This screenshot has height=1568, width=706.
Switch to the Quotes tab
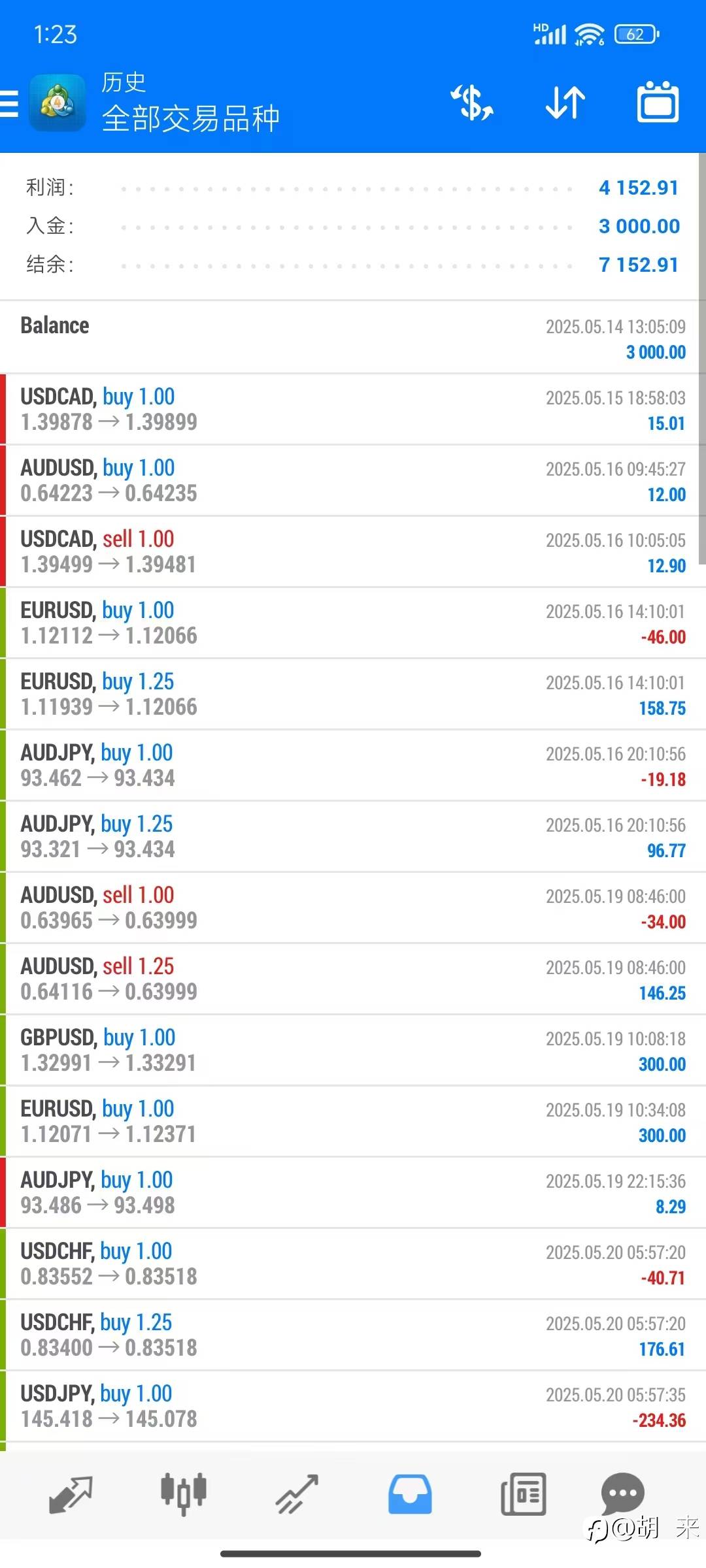[71, 1495]
